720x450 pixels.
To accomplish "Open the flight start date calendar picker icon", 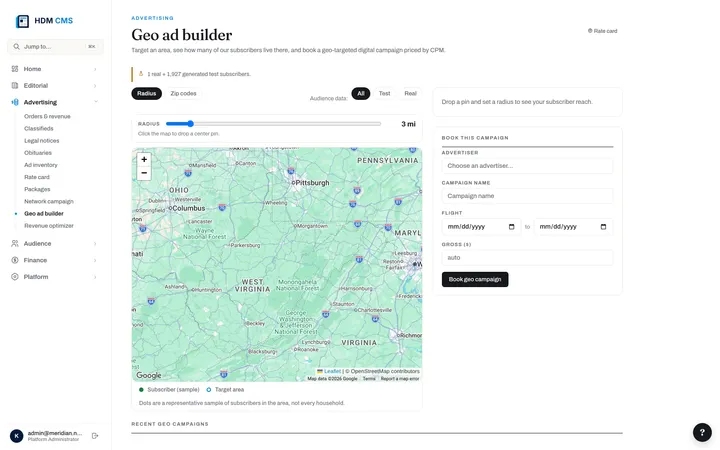I will point(512,227).
